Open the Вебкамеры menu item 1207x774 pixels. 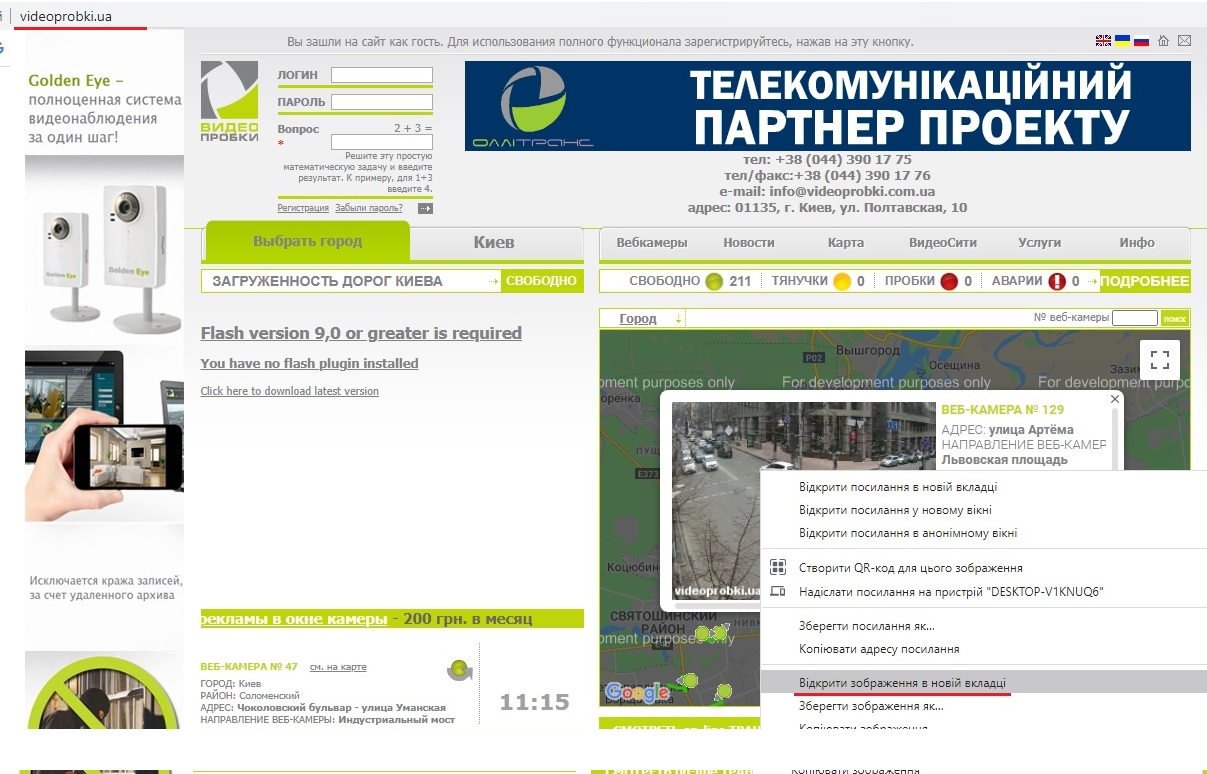point(652,243)
